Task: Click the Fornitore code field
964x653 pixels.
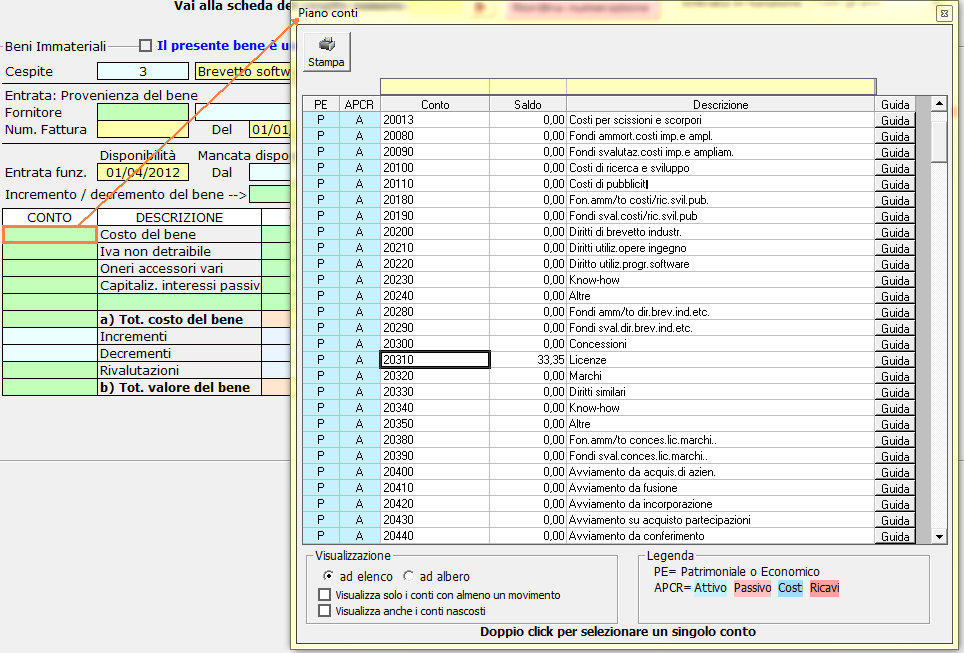Action: [x=143, y=112]
